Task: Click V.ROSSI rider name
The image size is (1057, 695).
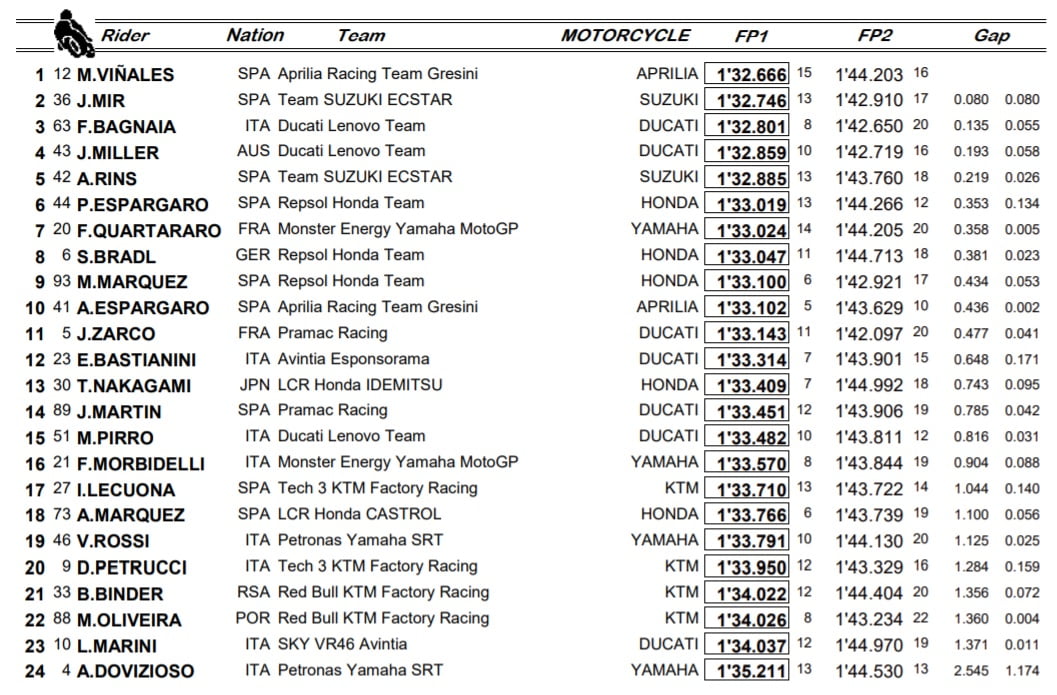Action: [x=113, y=541]
